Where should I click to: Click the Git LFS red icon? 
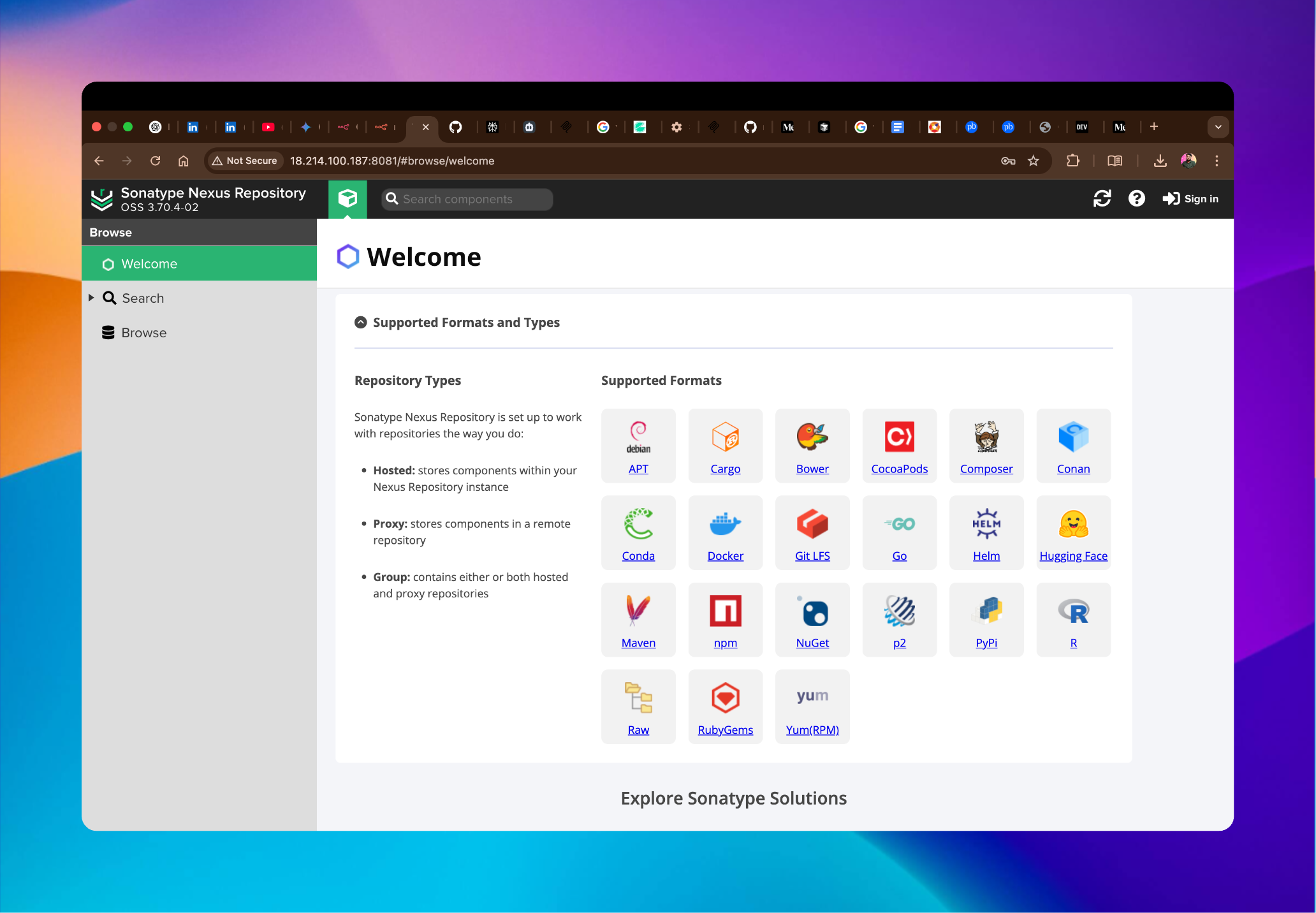(x=812, y=523)
